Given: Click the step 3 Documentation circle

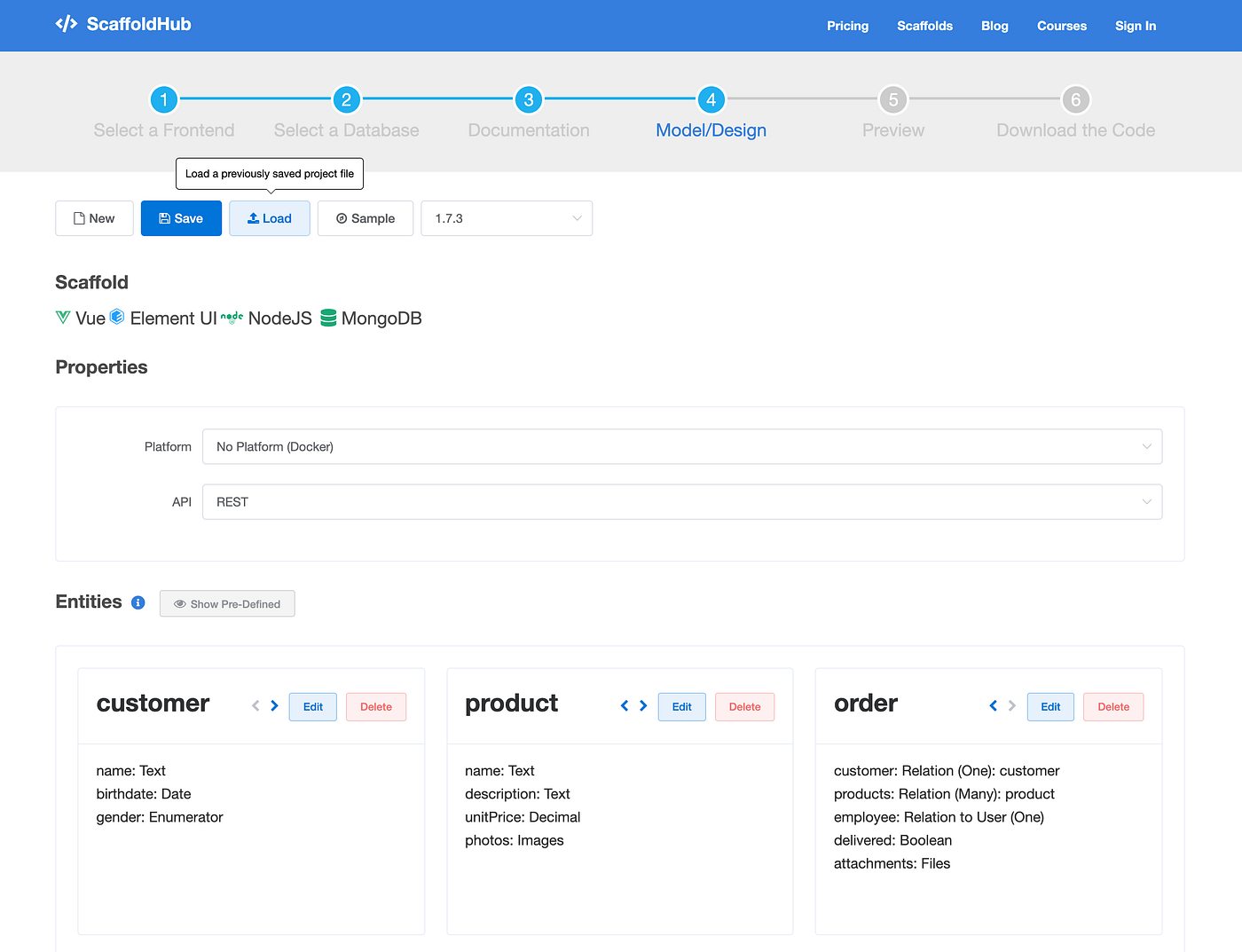Looking at the screenshot, I should pyautogui.click(x=528, y=99).
